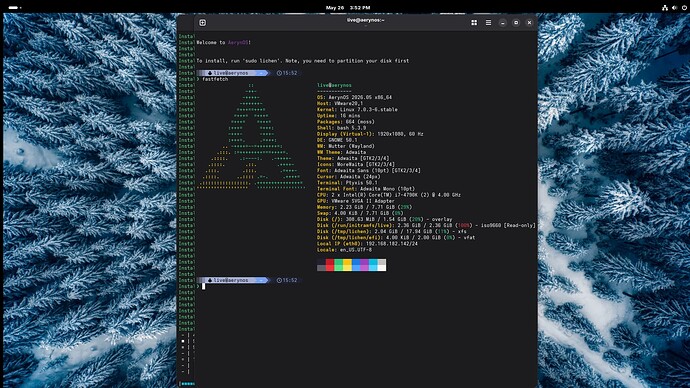Viewport: 690px width, 388px height.
Task: Click the blue color block in fastfetch output
Action: pyautogui.click(x=356, y=265)
